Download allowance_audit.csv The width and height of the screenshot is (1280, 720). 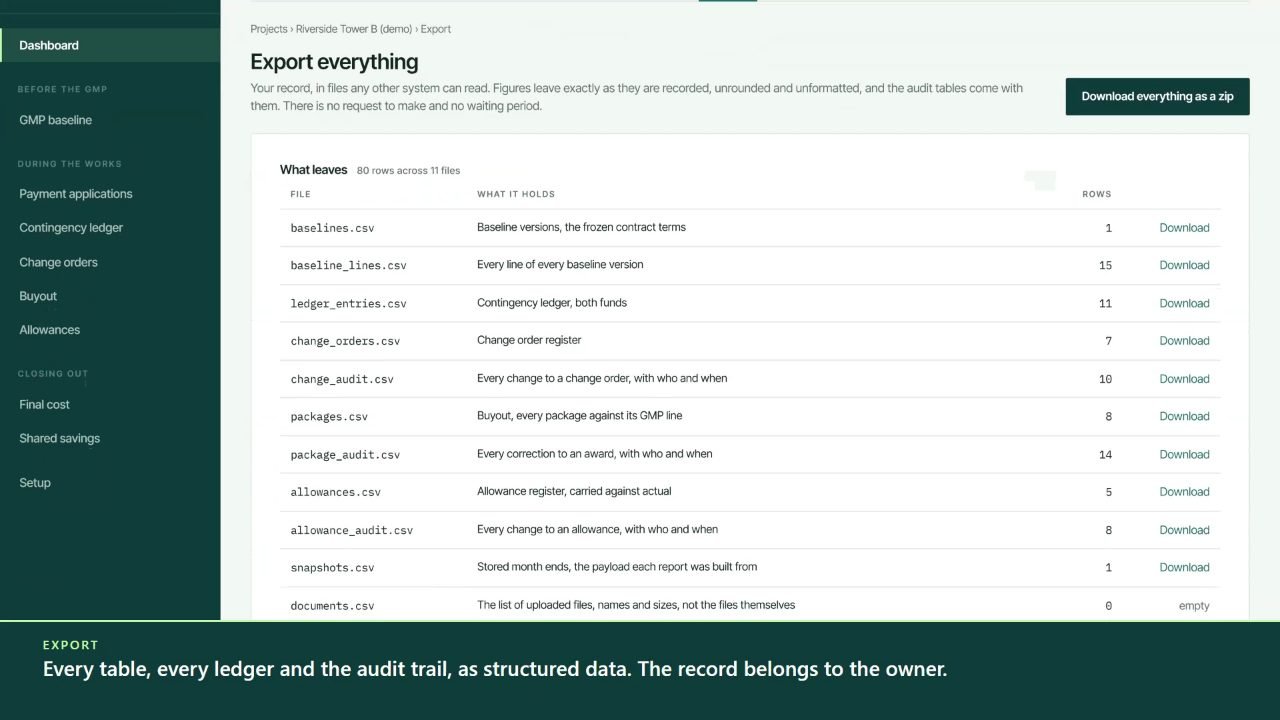pyautogui.click(x=1184, y=530)
